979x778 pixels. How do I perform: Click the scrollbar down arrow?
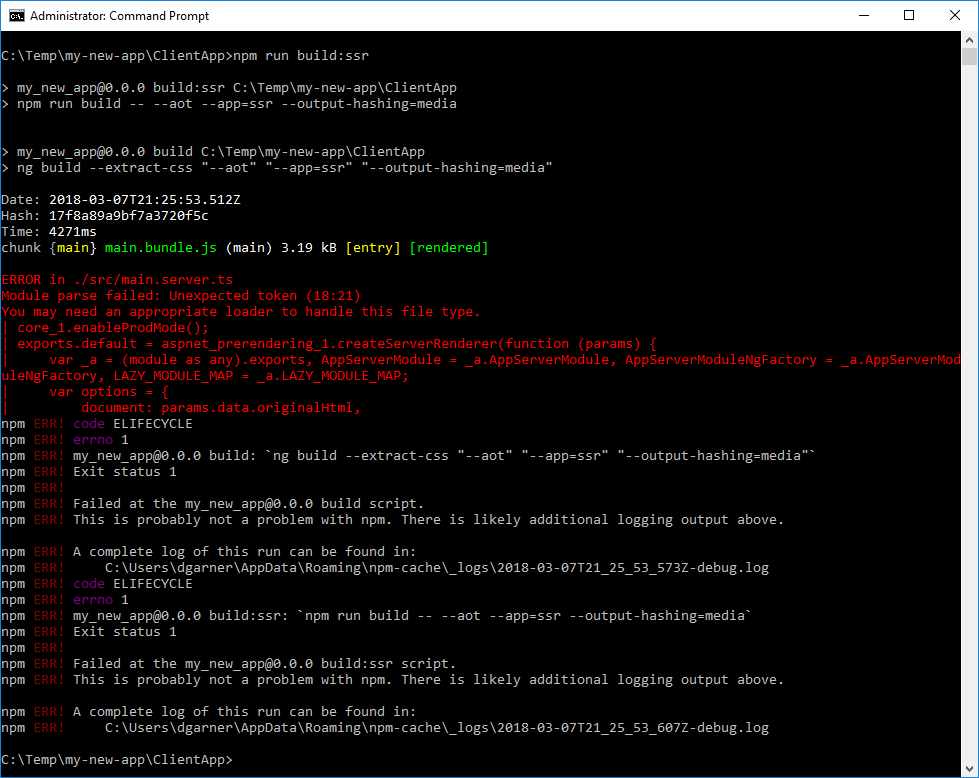(969, 769)
